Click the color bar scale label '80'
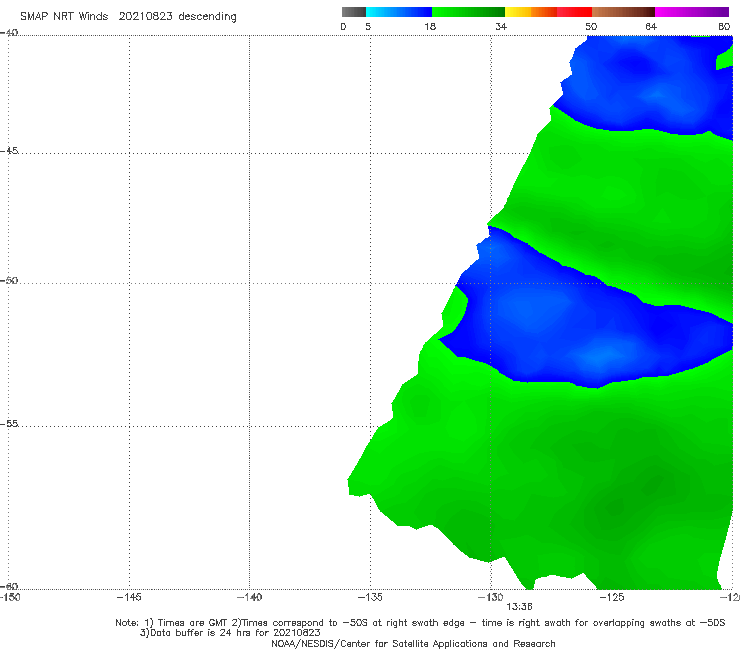The height and width of the screenshot is (650, 740). point(724,26)
